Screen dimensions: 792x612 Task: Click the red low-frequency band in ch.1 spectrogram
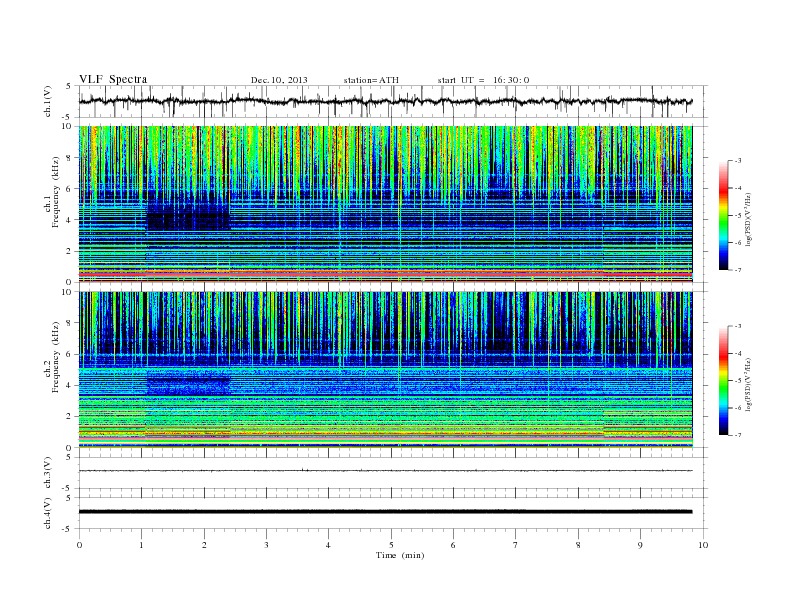[x=385, y=274]
